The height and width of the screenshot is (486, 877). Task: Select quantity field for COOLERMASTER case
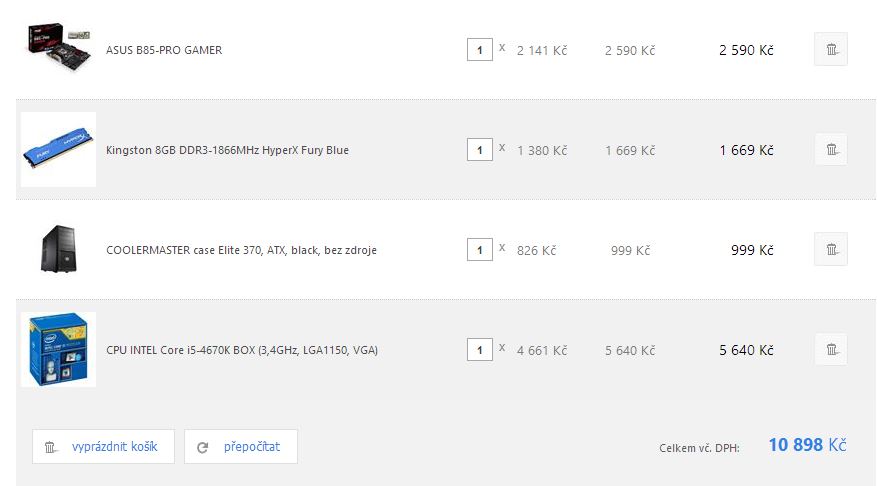click(479, 249)
